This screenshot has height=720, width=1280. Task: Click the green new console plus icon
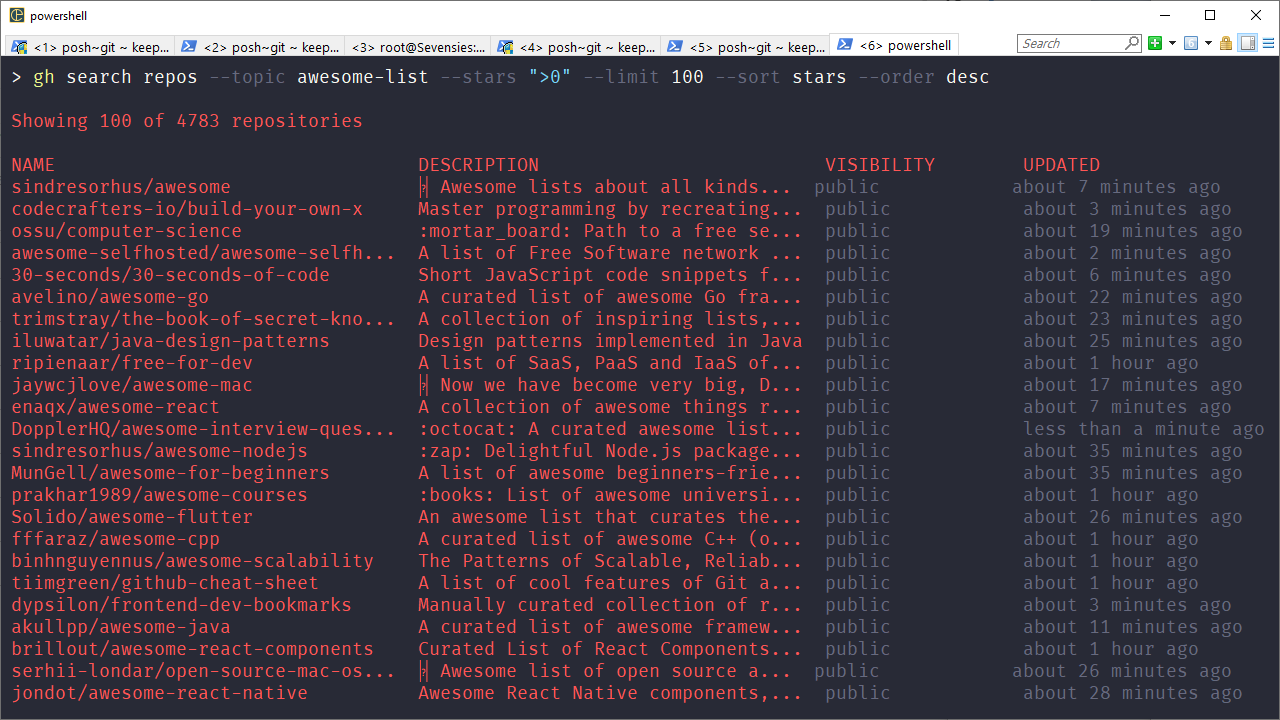[x=1155, y=43]
